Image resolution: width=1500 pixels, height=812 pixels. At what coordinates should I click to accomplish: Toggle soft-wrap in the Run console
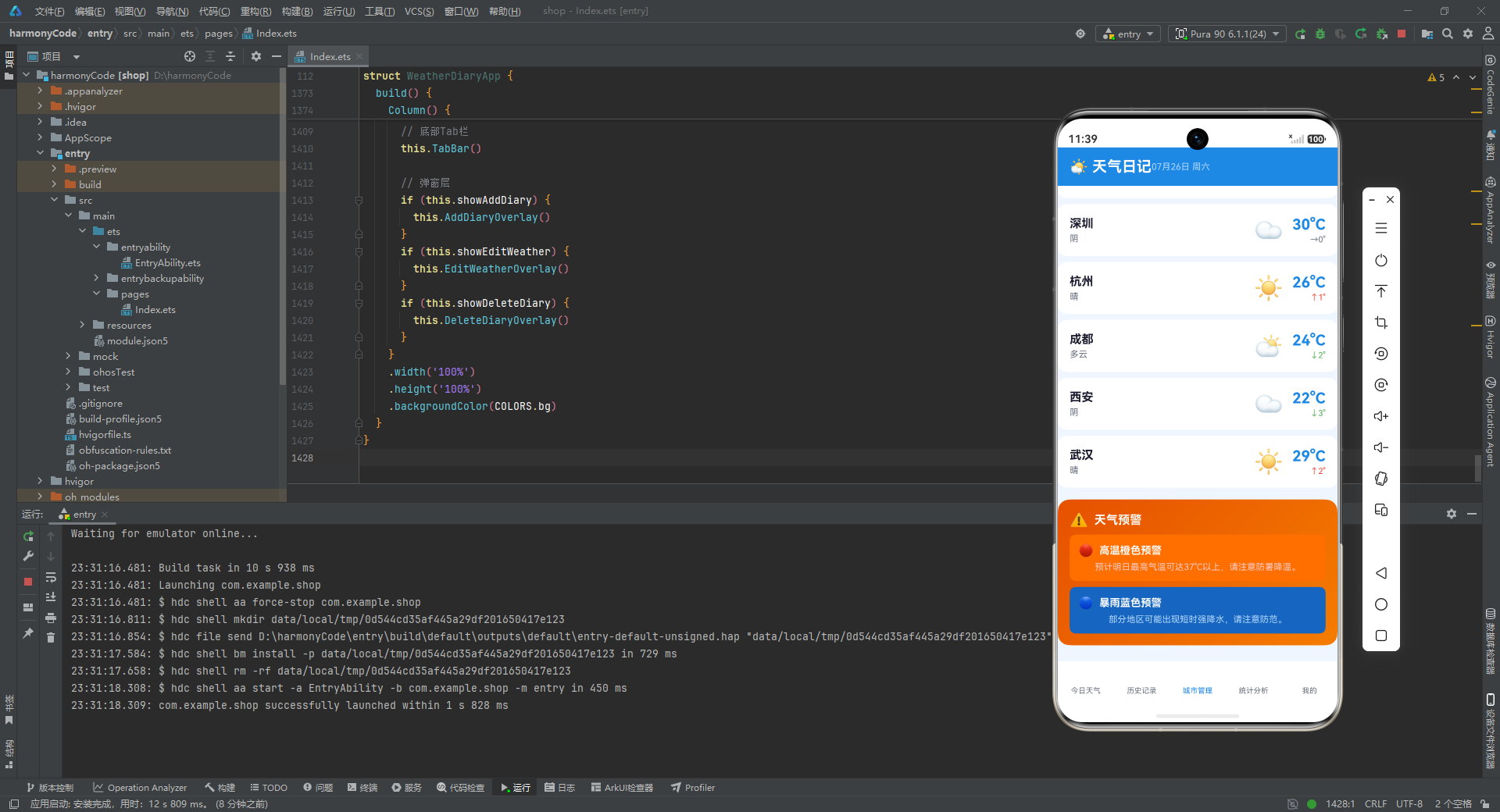pos(51,578)
